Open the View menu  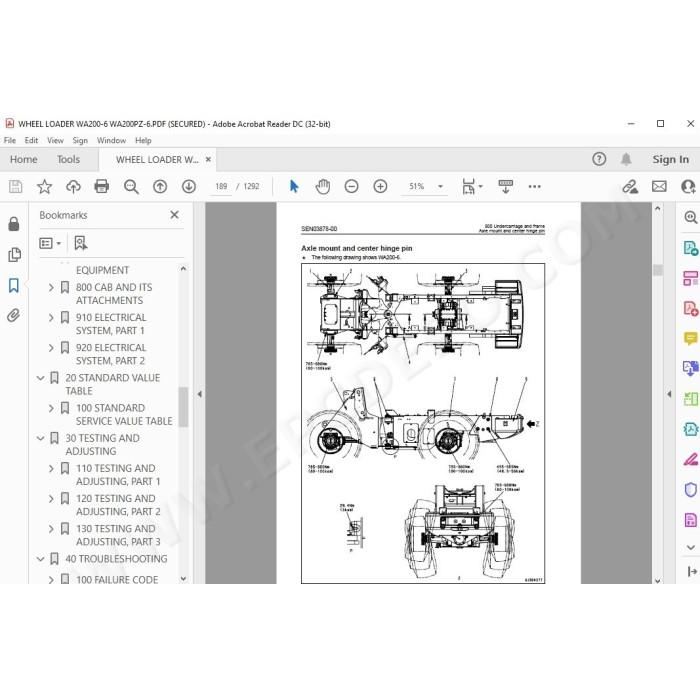(55, 140)
